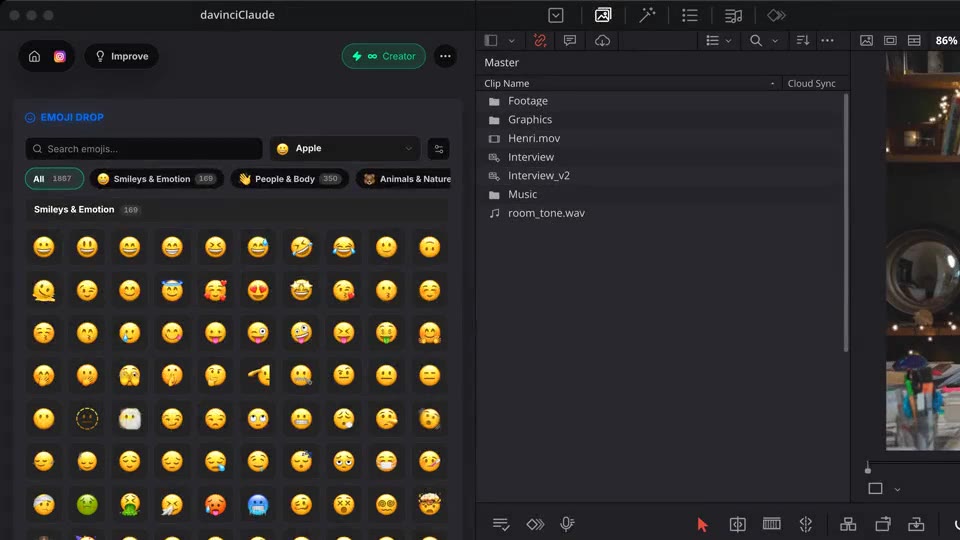The width and height of the screenshot is (960, 540).
Task: Pick the hot red face emoji
Action: tap(215, 504)
